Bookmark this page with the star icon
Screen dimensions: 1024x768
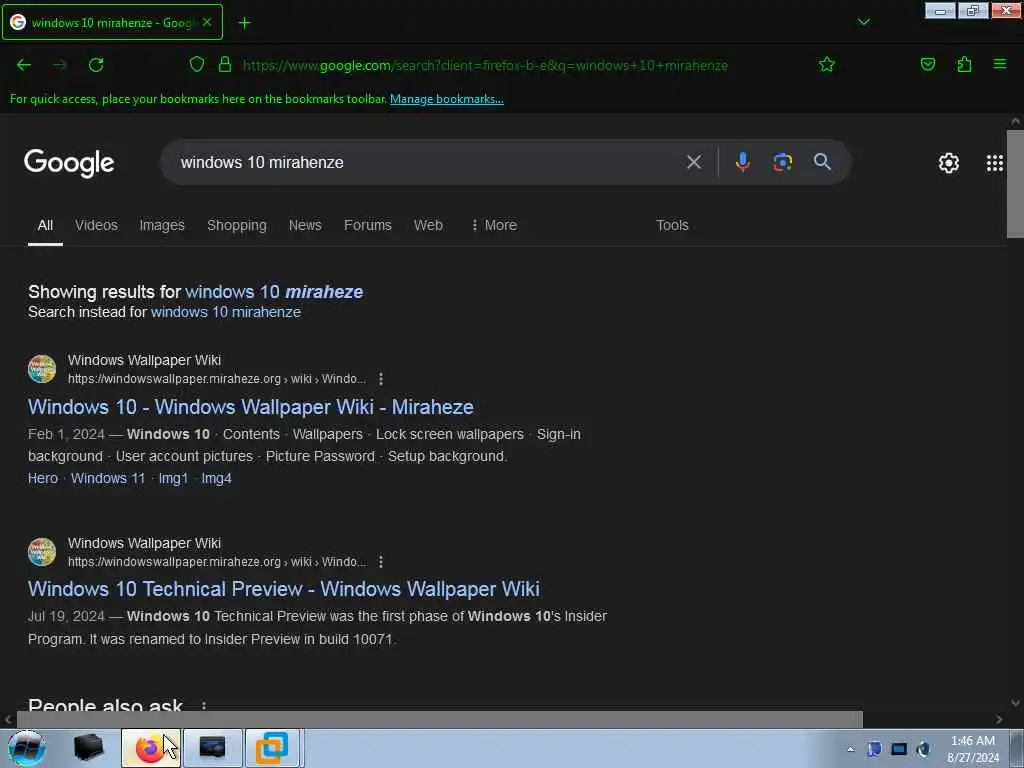point(827,65)
